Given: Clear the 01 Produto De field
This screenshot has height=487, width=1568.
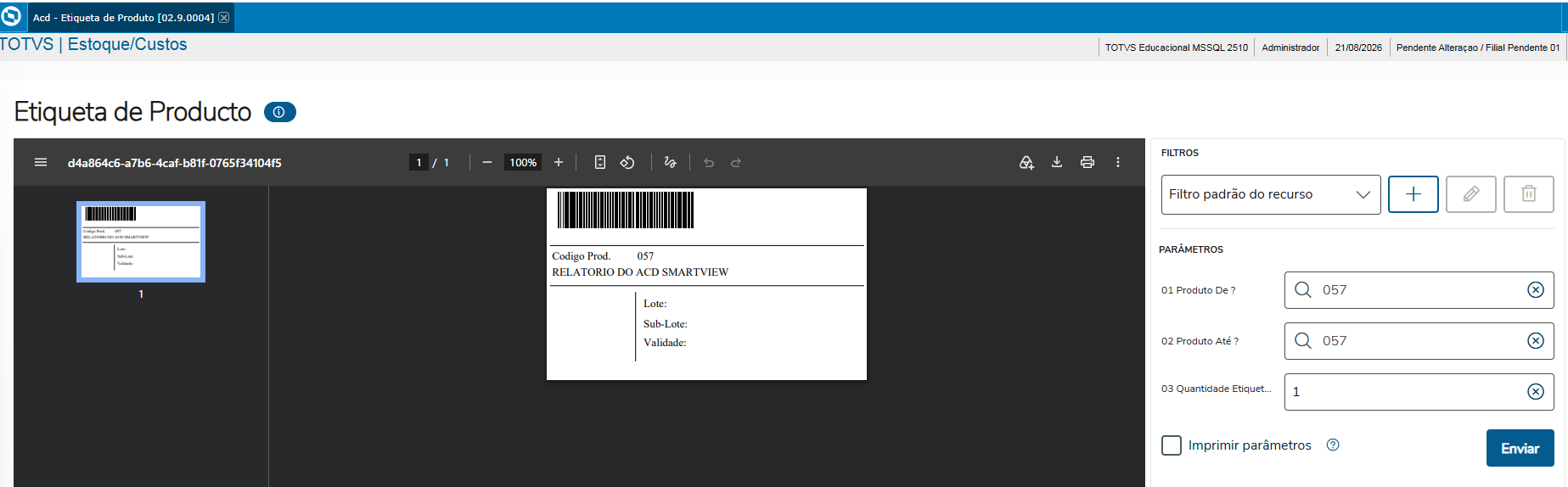Looking at the screenshot, I should [1536, 290].
